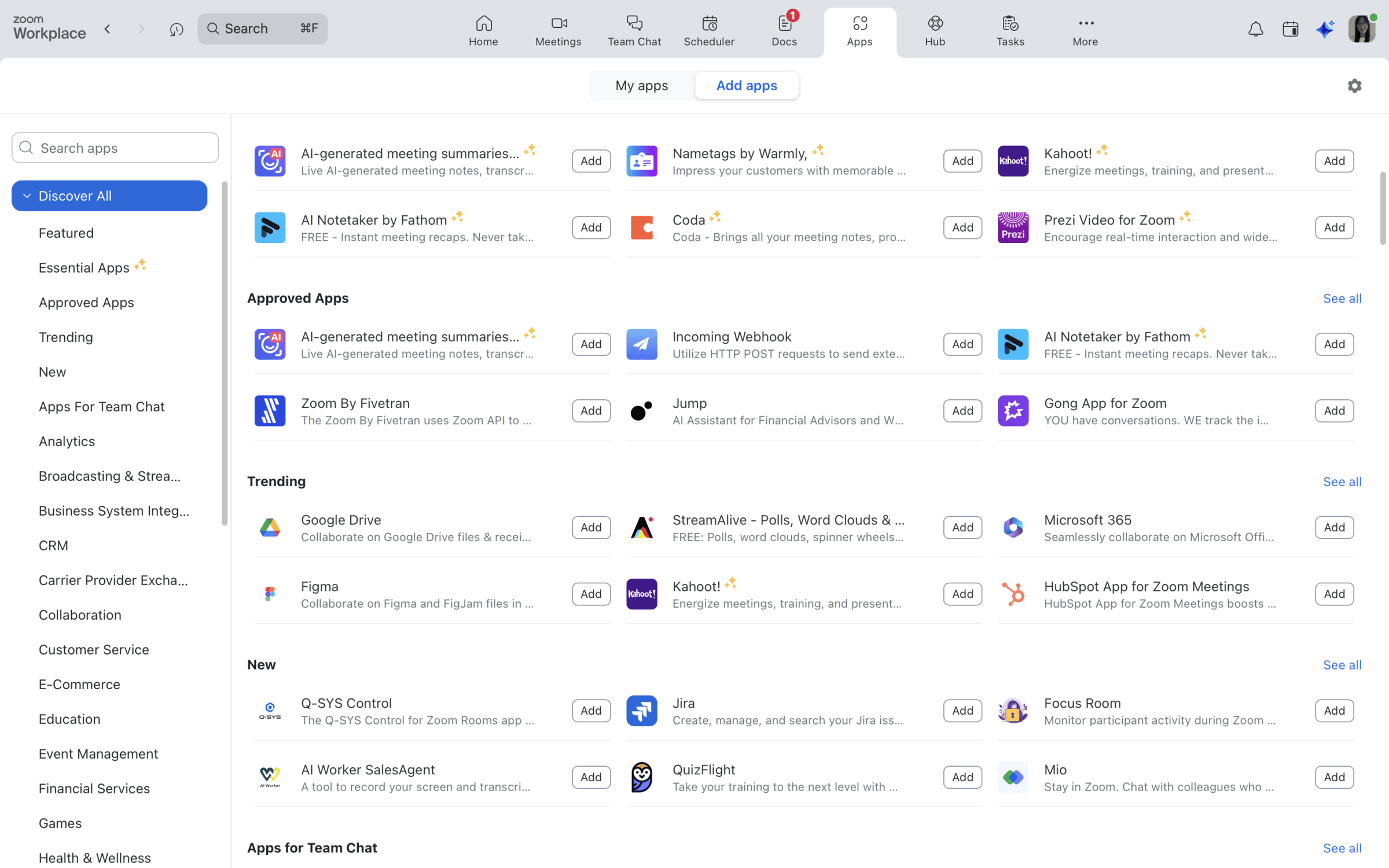Open the Hub section
Screen dimensions: 1389x868
point(934,30)
